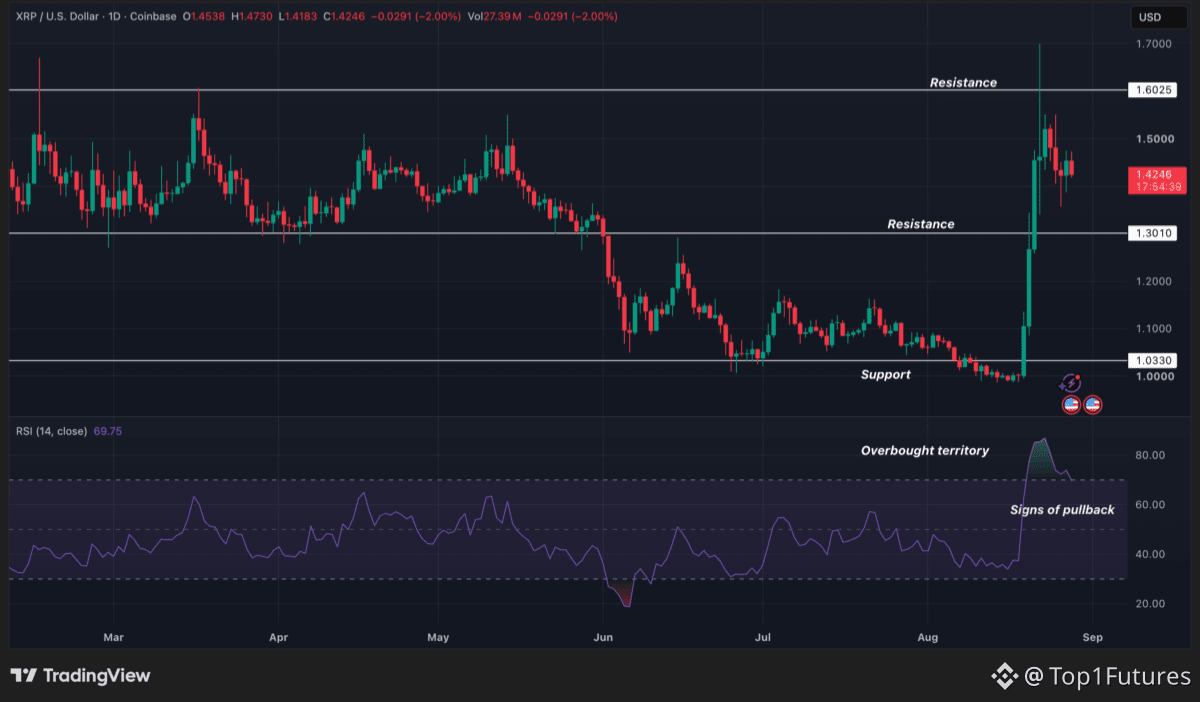Click the 40.00 RSI axis label
This screenshot has width=1200, height=702.
point(1151,554)
